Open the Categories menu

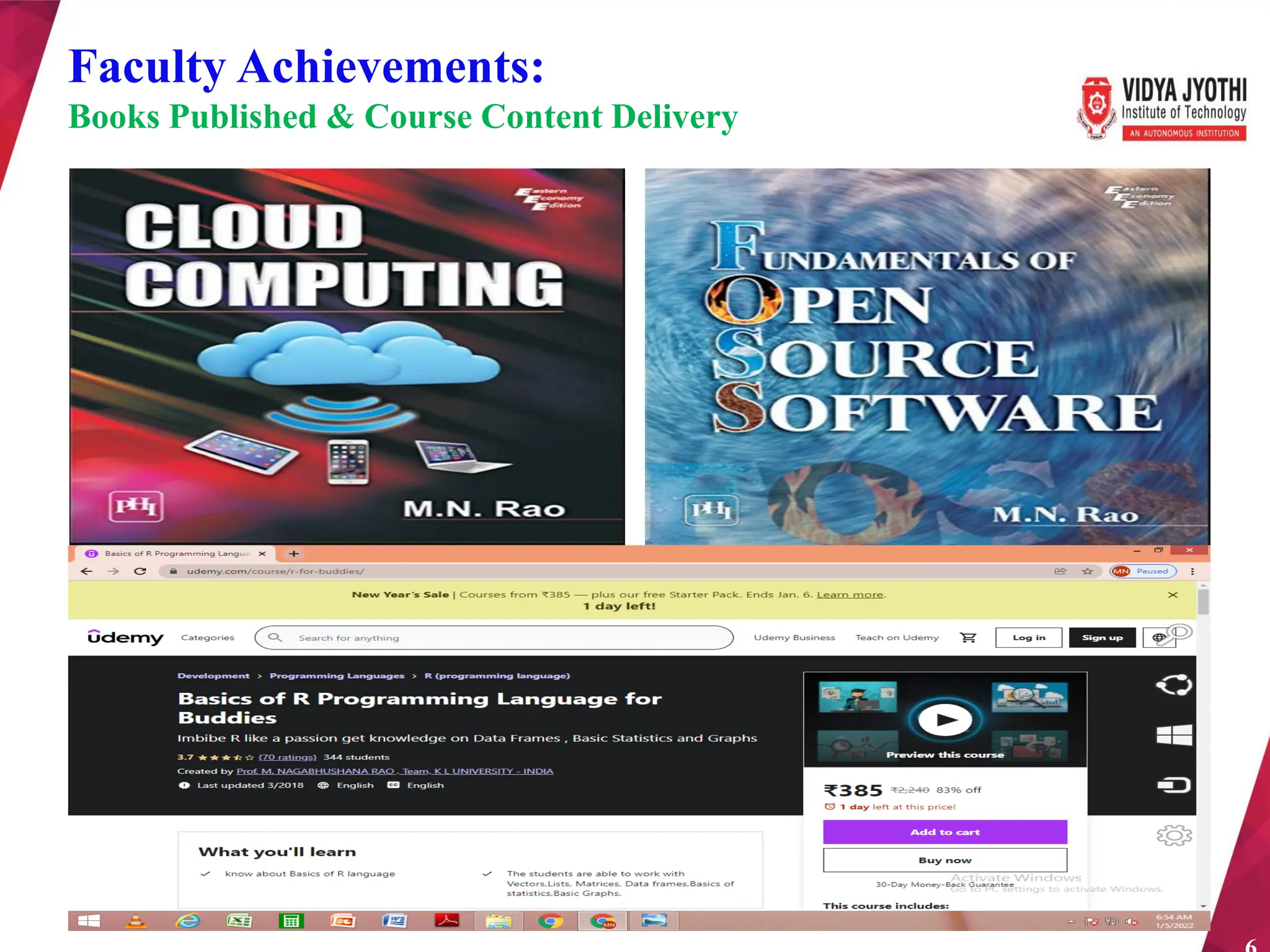click(208, 638)
